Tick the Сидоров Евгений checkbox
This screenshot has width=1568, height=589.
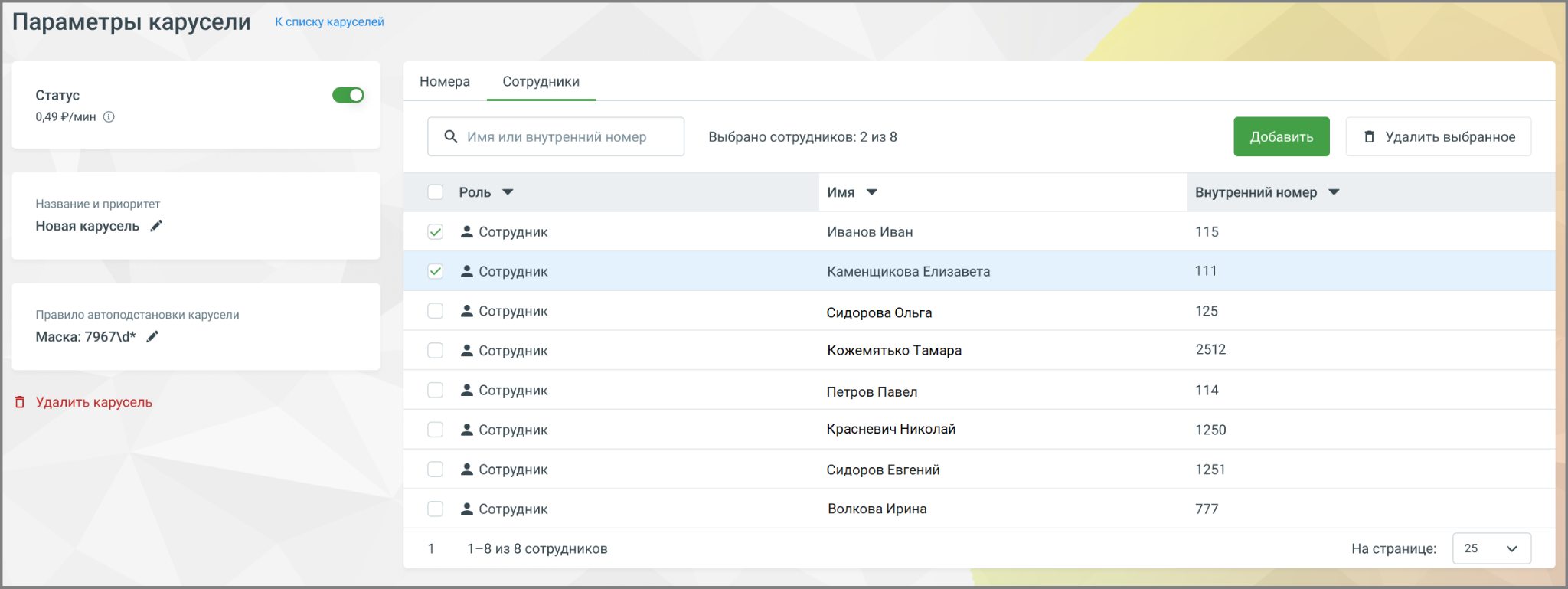436,470
